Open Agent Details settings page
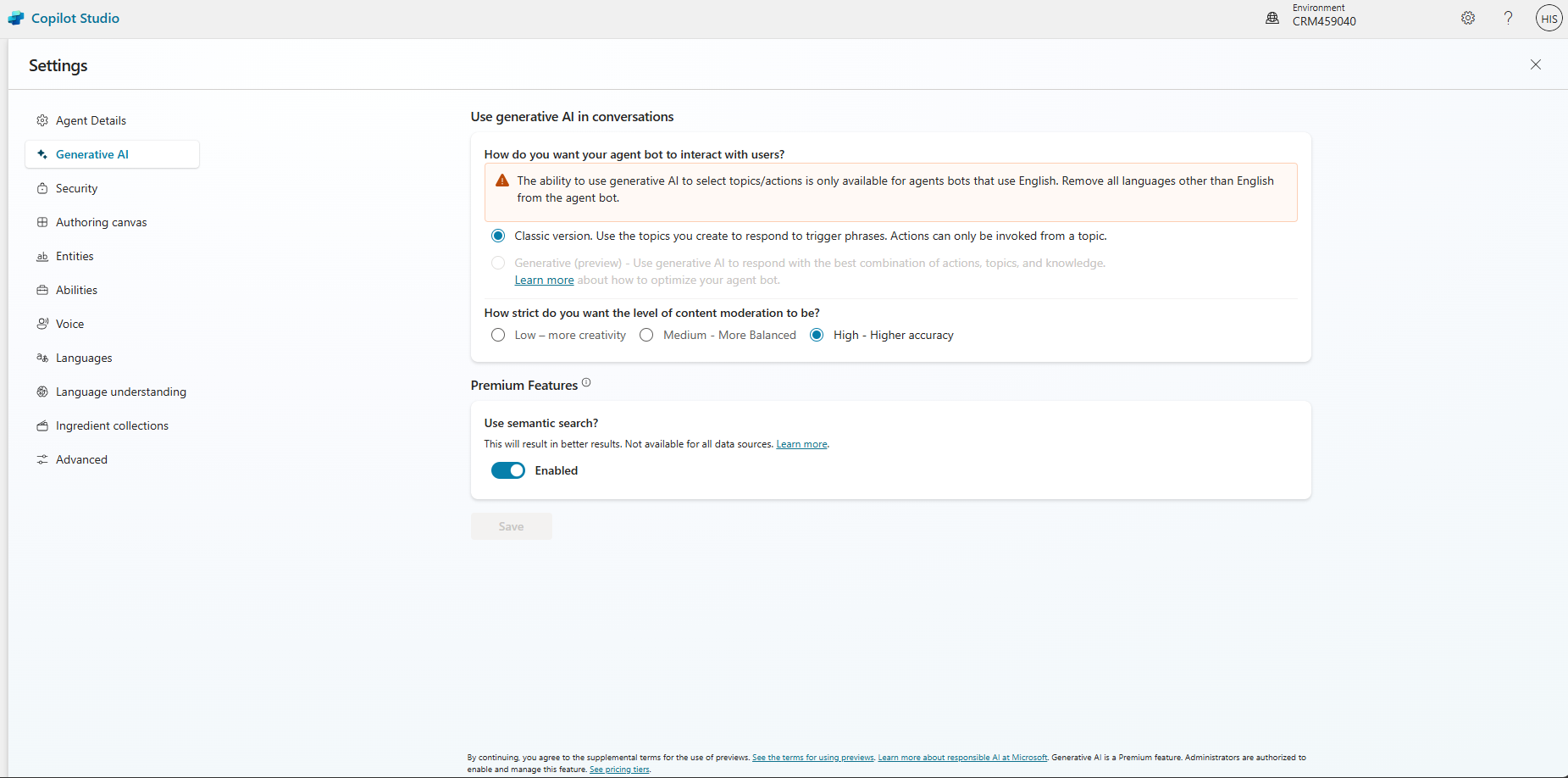This screenshot has height=778, width=1568. pos(113,120)
